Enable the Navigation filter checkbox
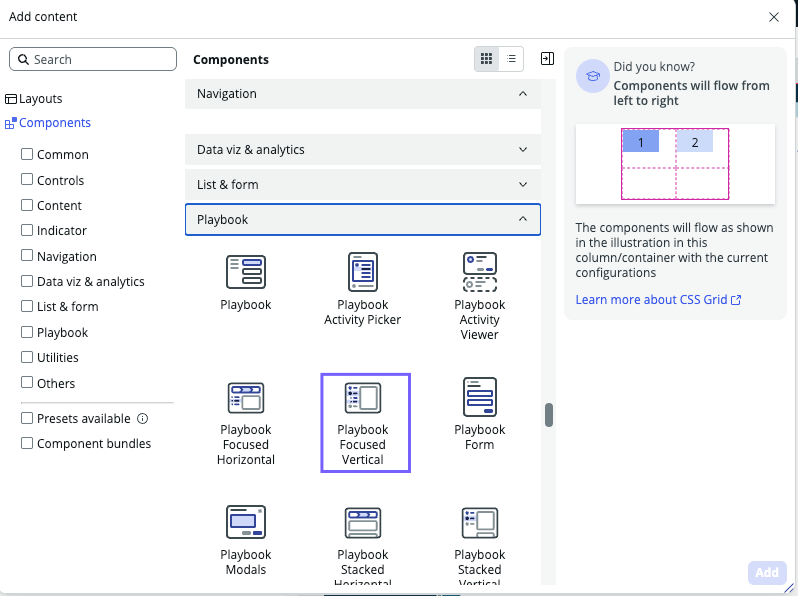The width and height of the screenshot is (798, 596). [x=27, y=256]
